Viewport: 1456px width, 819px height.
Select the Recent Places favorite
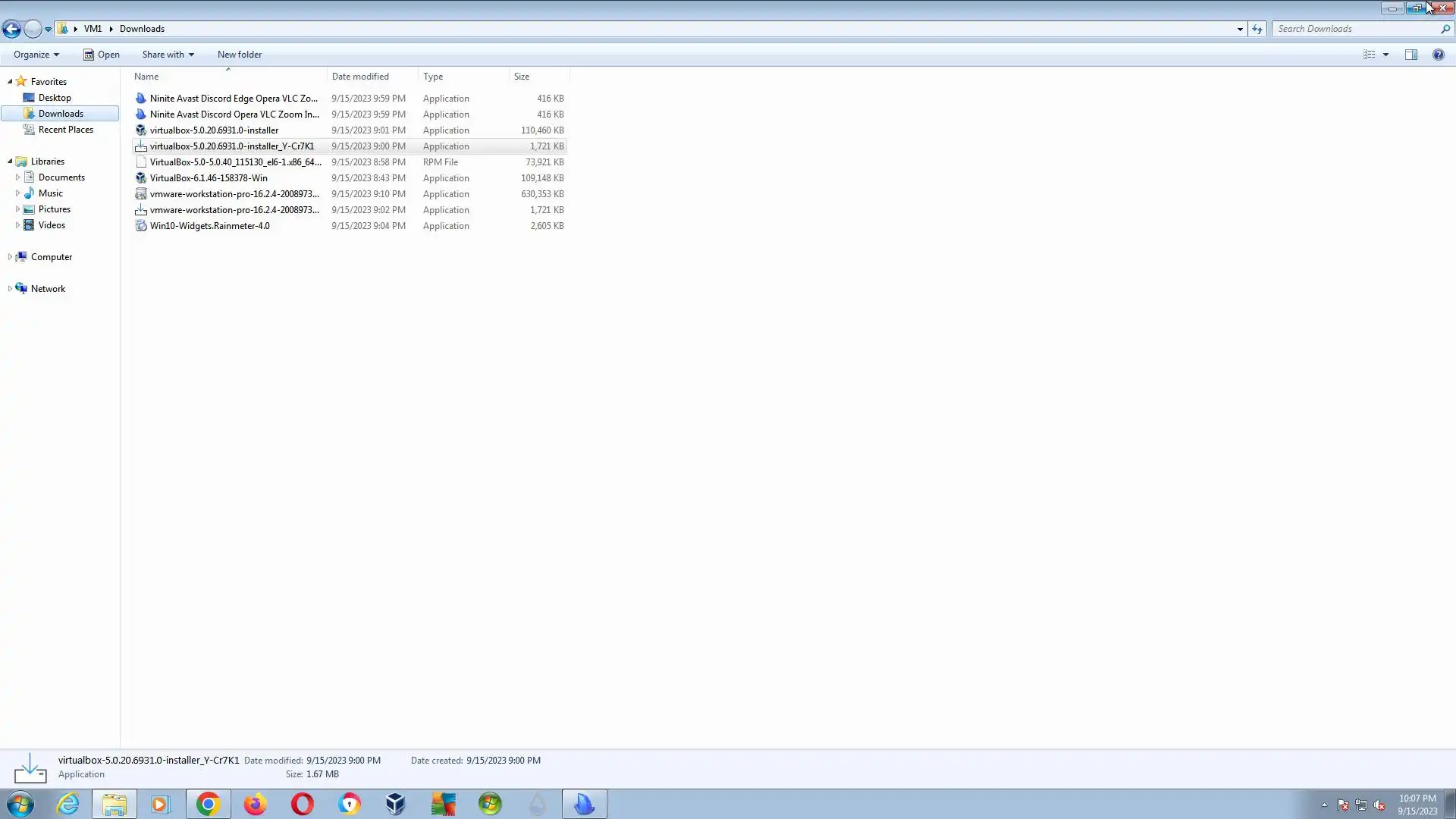[x=65, y=130]
